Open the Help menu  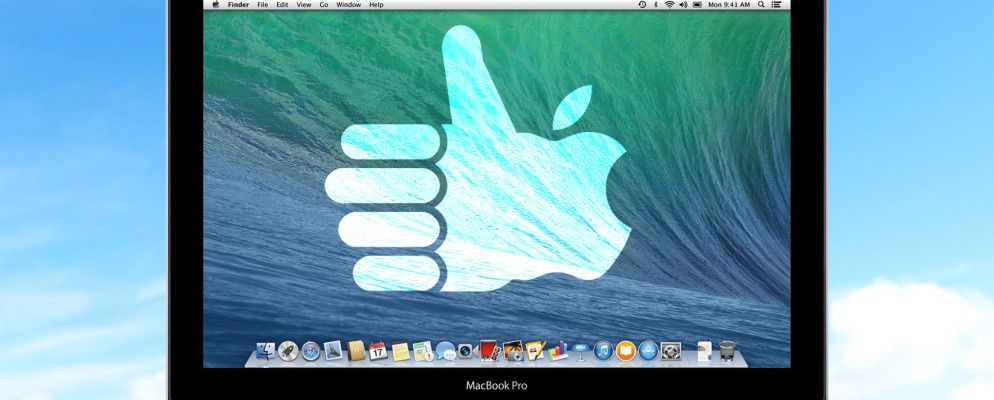[x=376, y=4]
